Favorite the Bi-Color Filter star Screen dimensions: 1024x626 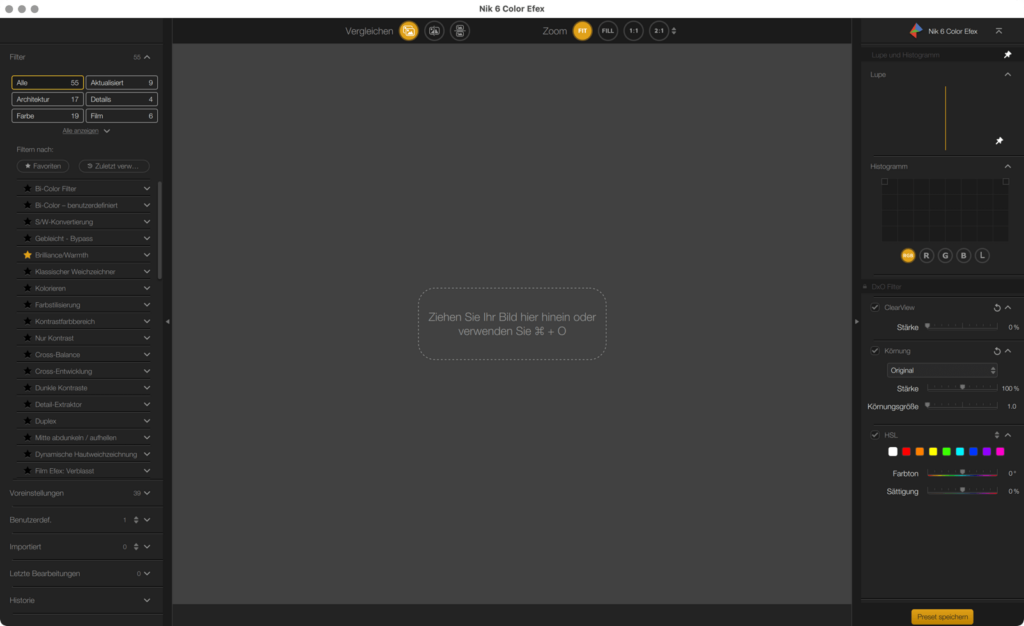(27, 188)
